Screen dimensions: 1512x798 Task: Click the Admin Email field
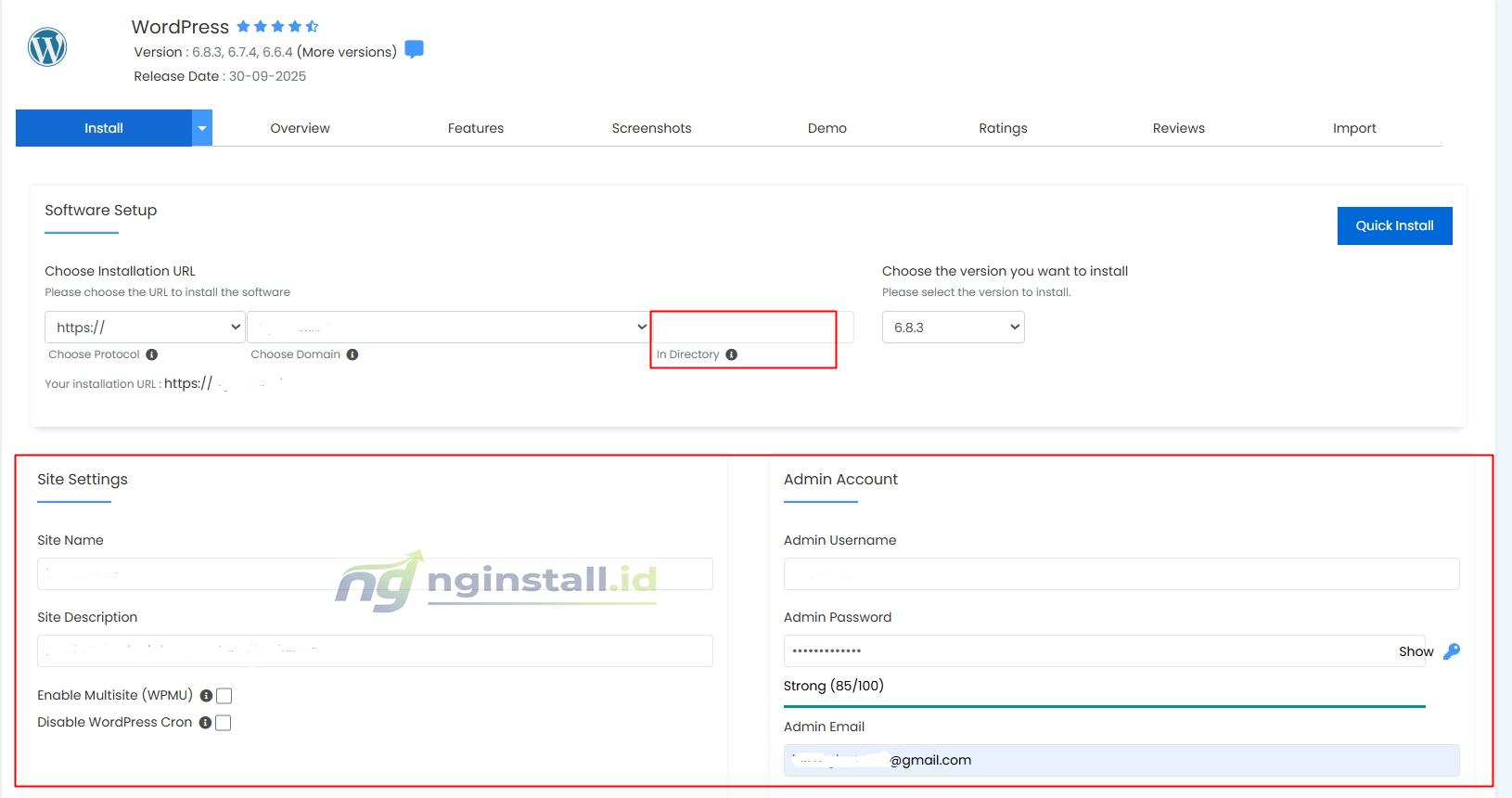coord(1121,760)
